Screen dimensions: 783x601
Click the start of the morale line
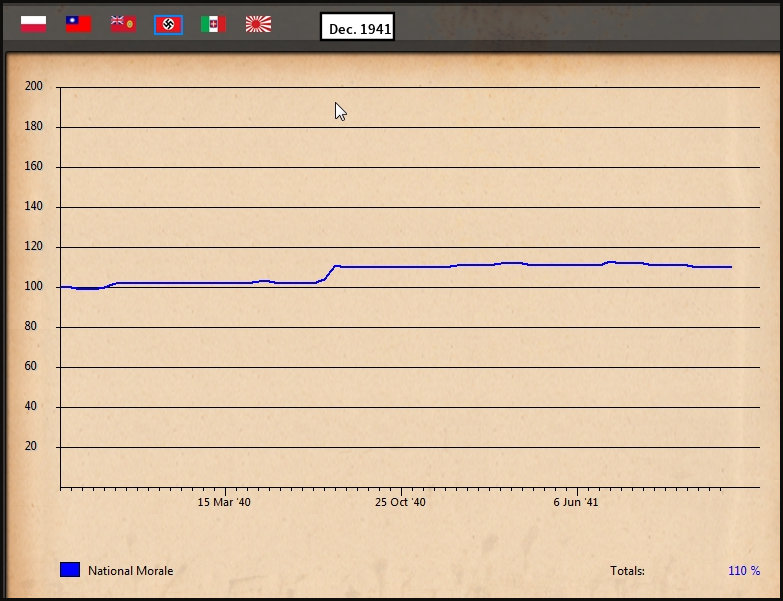pyautogui.click(x=62, y=287)
